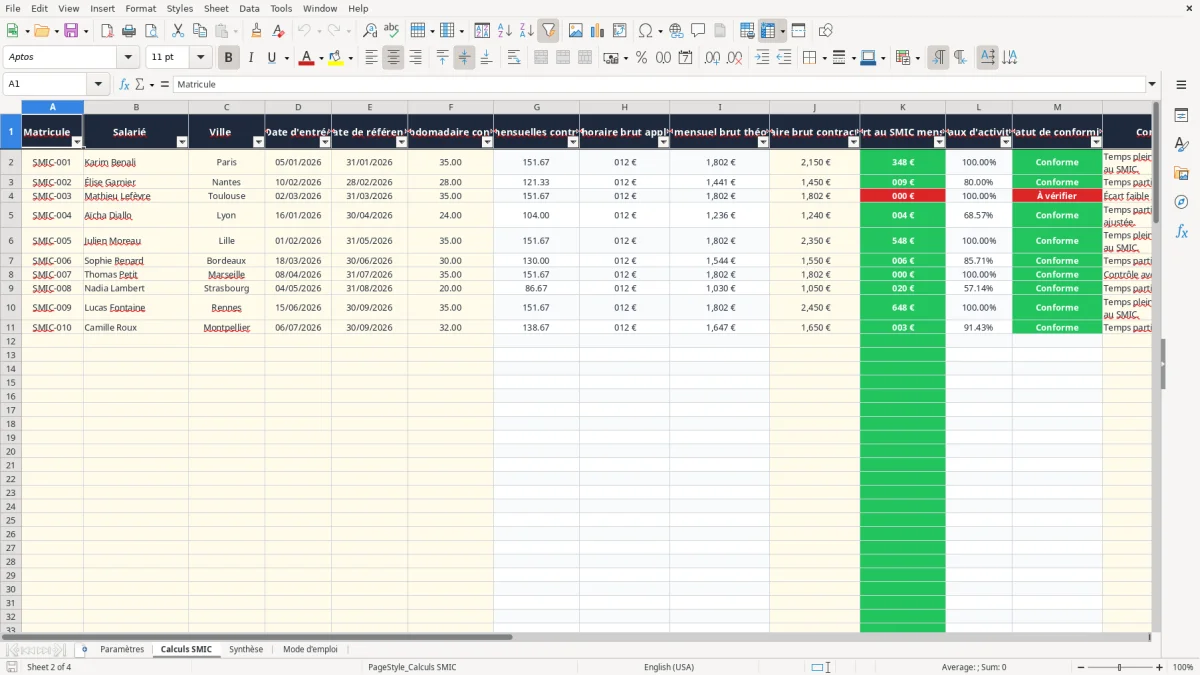Toggle left-to-right text direction
Viewport: 1200px width, 675px height.
[938, 58]
